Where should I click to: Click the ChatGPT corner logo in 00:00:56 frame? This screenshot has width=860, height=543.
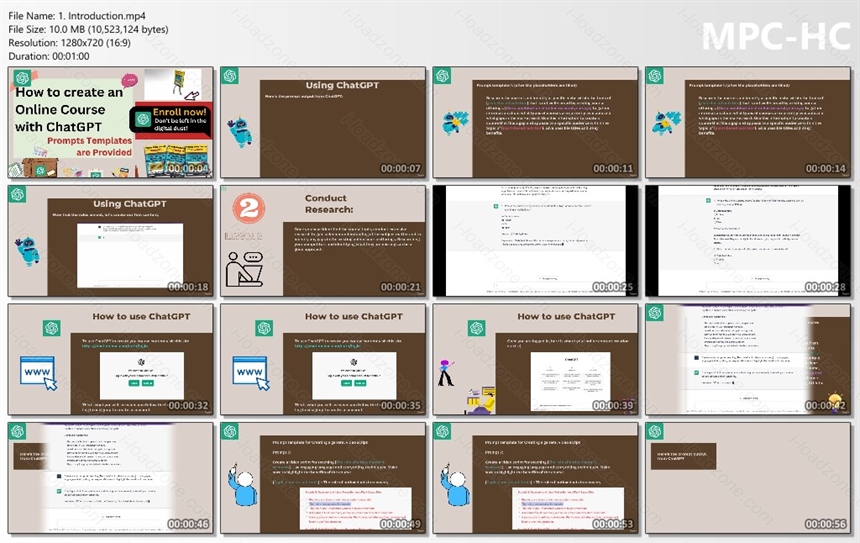654,431
